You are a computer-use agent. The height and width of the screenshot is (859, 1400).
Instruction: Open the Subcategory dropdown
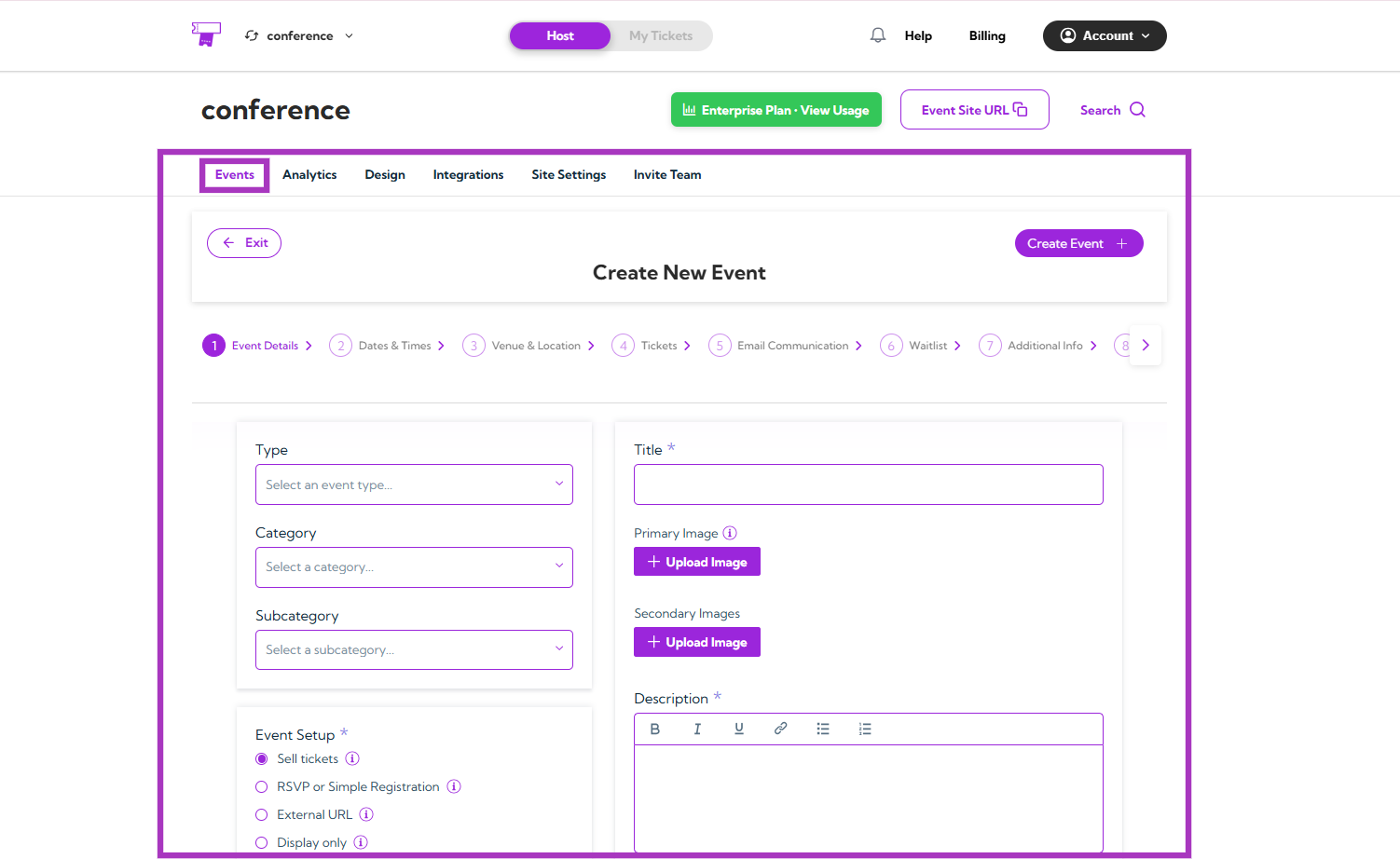414,649
